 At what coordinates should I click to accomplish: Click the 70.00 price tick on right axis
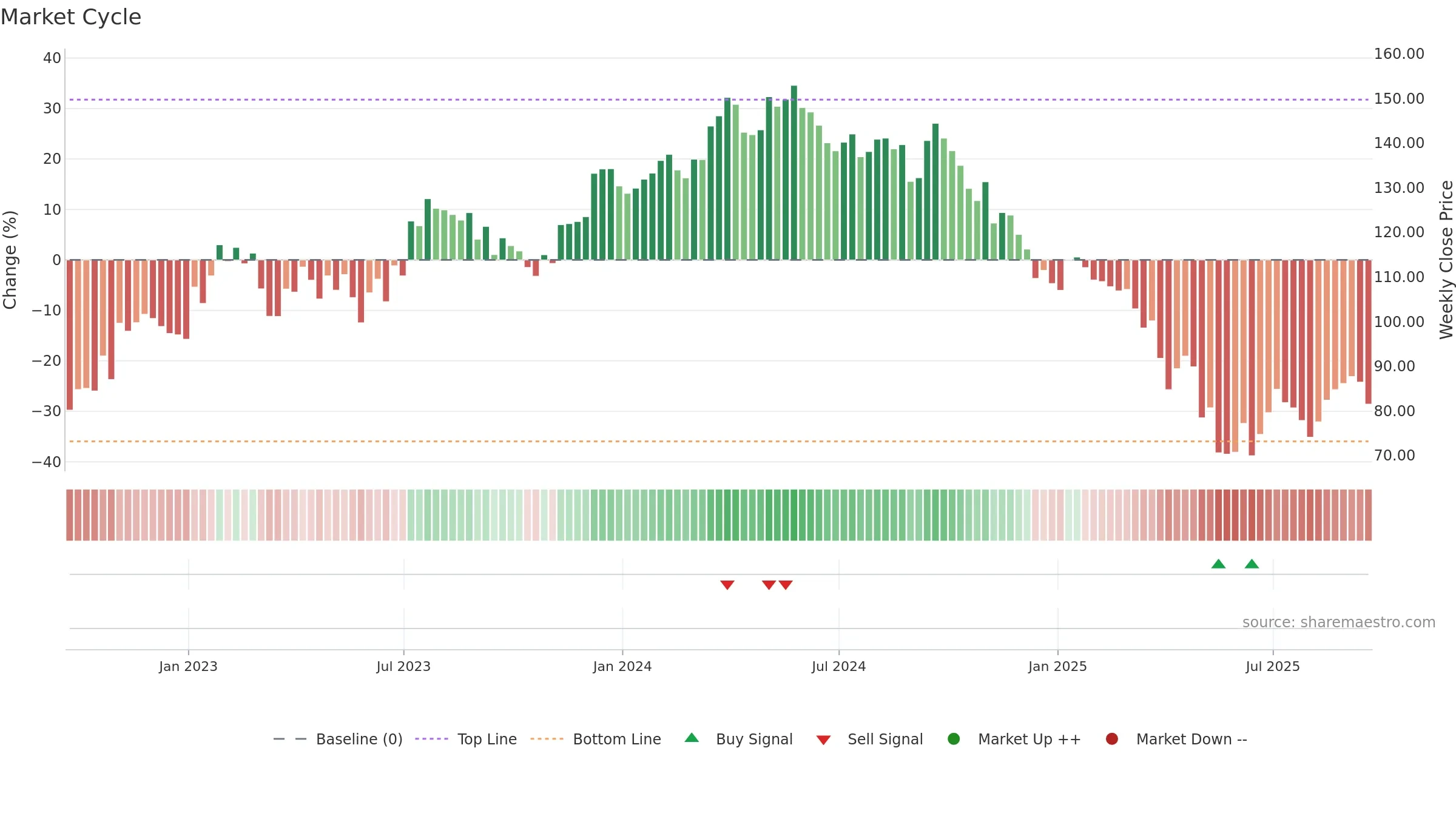click(x=1394, y=456)
